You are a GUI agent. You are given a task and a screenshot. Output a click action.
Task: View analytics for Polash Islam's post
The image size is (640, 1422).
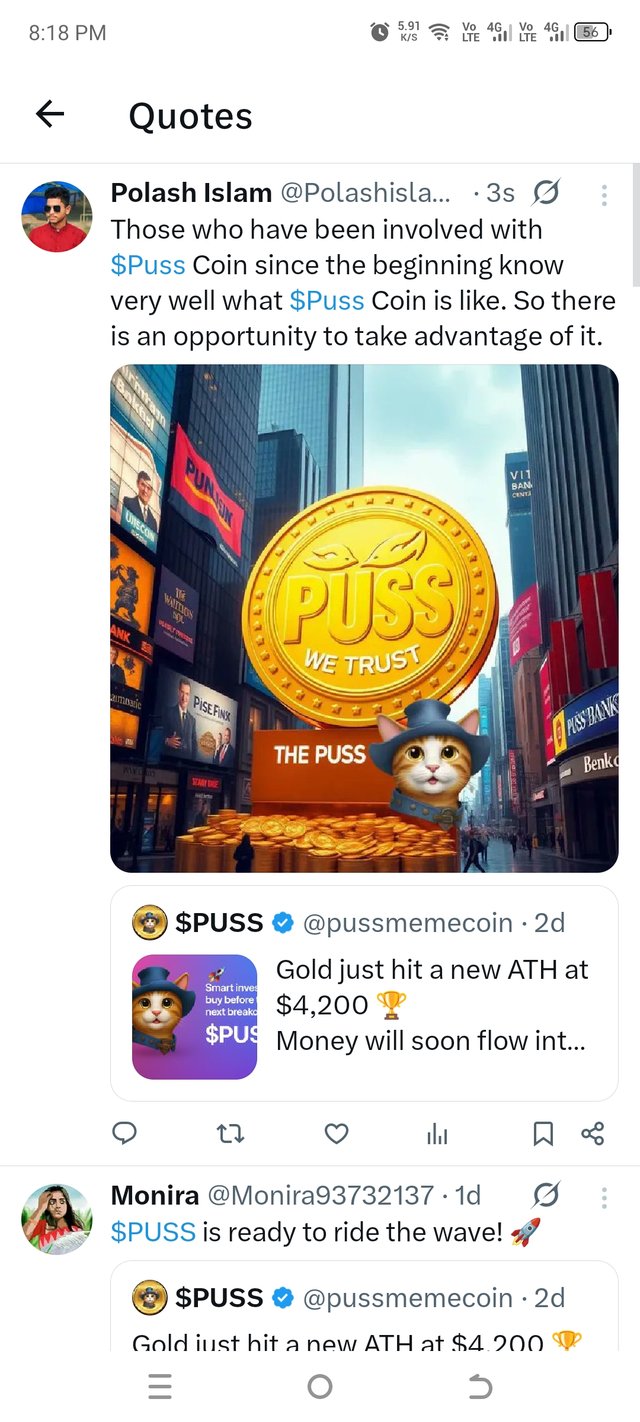(437, 1133)
